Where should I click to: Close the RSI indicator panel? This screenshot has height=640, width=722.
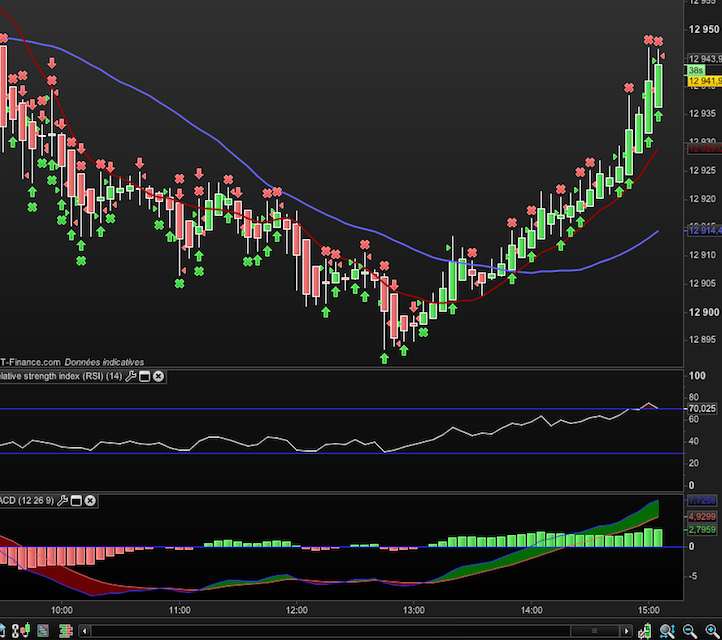click(158, 377)
